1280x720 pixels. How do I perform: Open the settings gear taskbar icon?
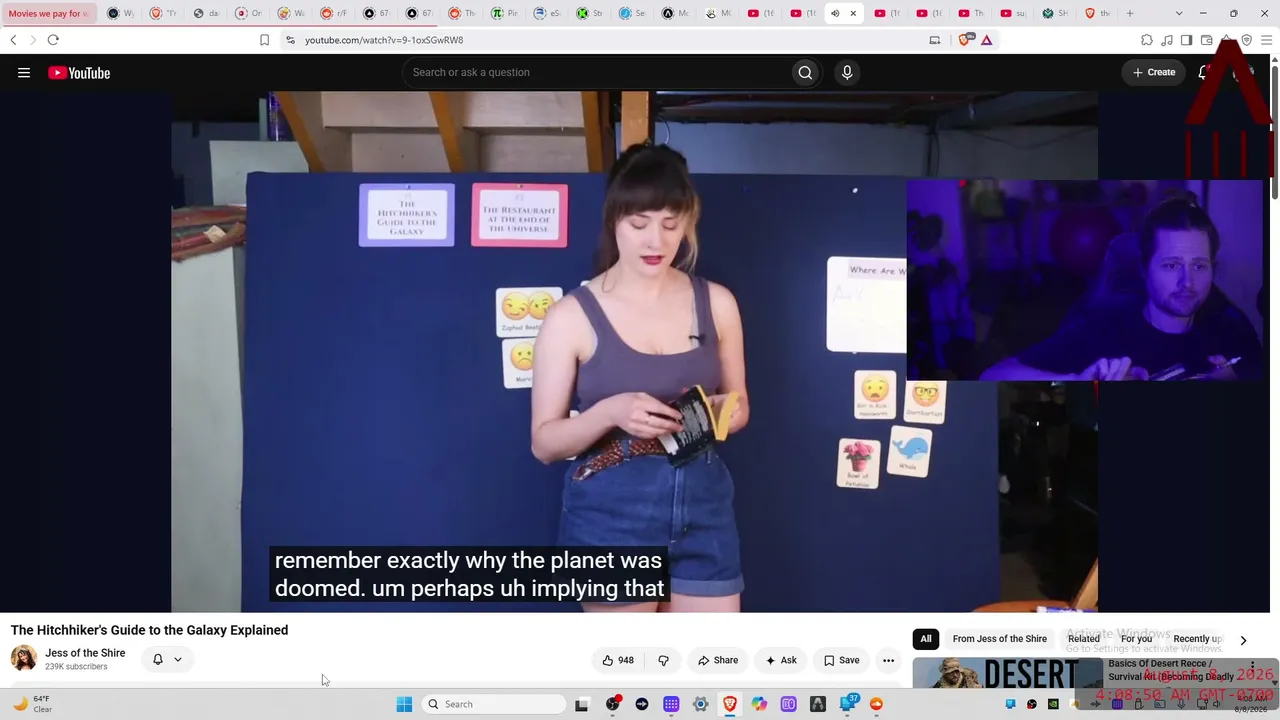point(700,704)
